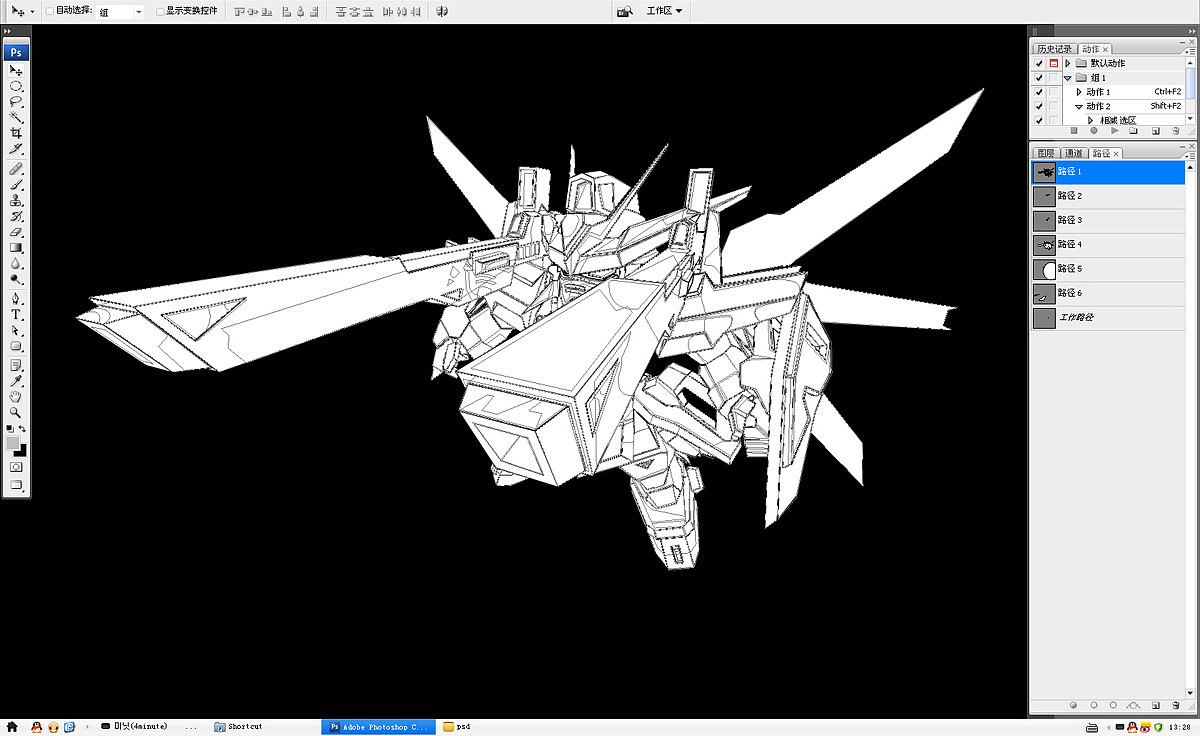Select the Healing Brush tool

tap(16, 169)
